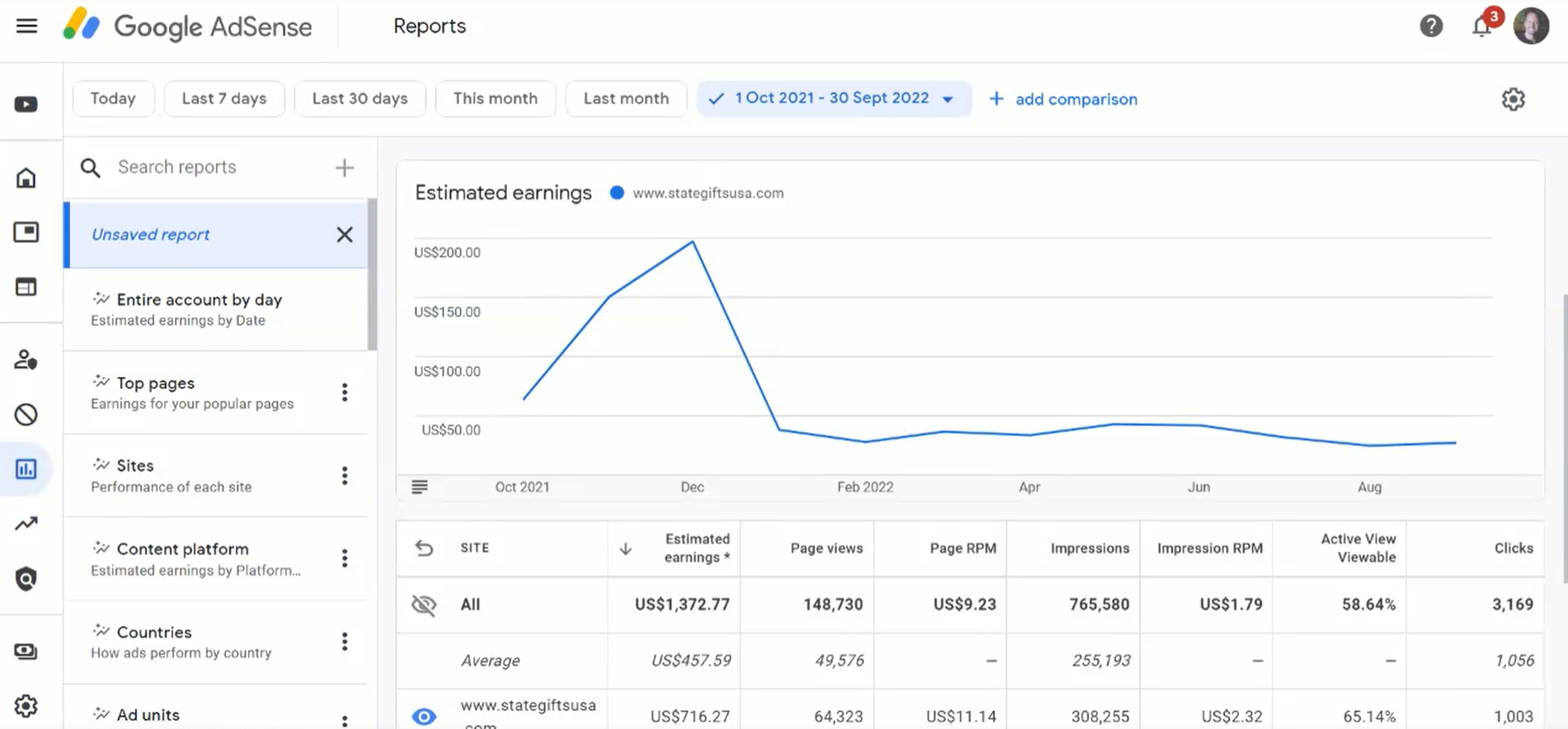Open date range dropdown 1 Oct 2021 - 30 Sept 2022
The image size is (1568, 729).
tap(833, 98)
